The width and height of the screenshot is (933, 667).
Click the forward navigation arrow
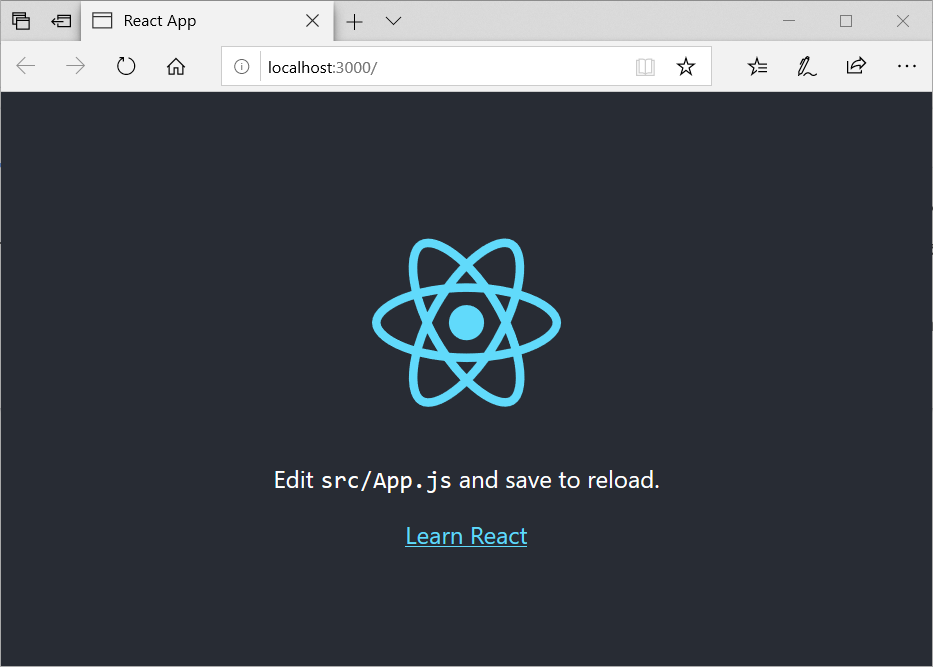click(x=75, y=66)
